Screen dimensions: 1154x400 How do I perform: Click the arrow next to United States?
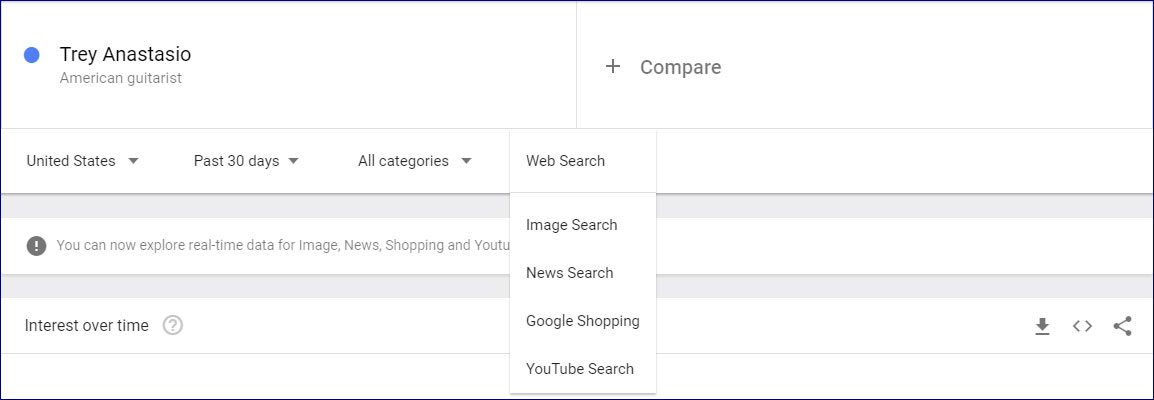[133, 161]
